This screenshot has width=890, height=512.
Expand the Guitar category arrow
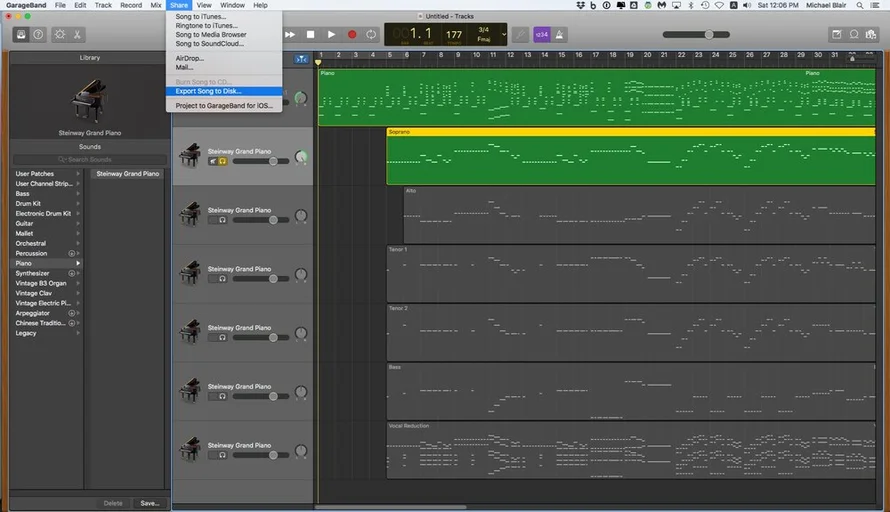(78, 224)
